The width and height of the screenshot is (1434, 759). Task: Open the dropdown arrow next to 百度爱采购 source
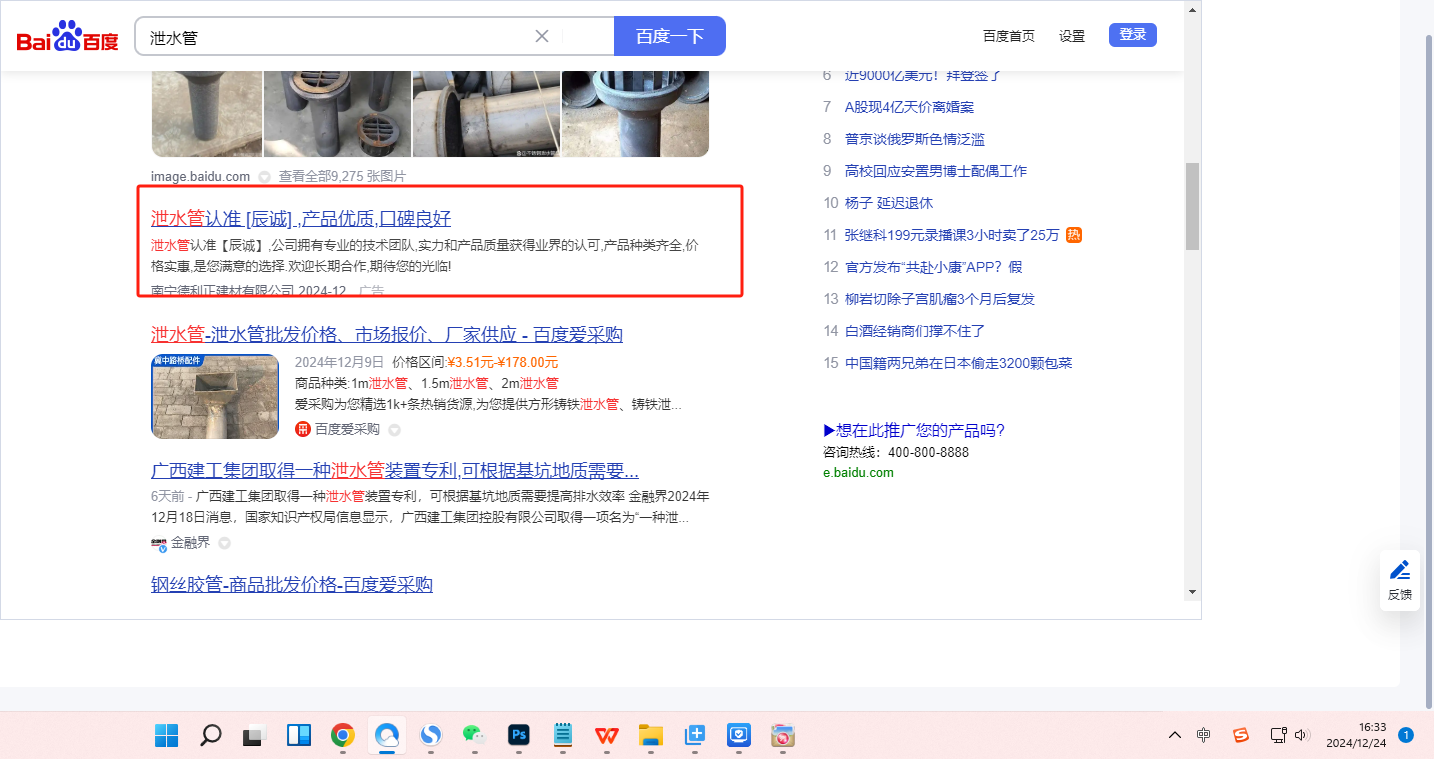coord(394,430)
